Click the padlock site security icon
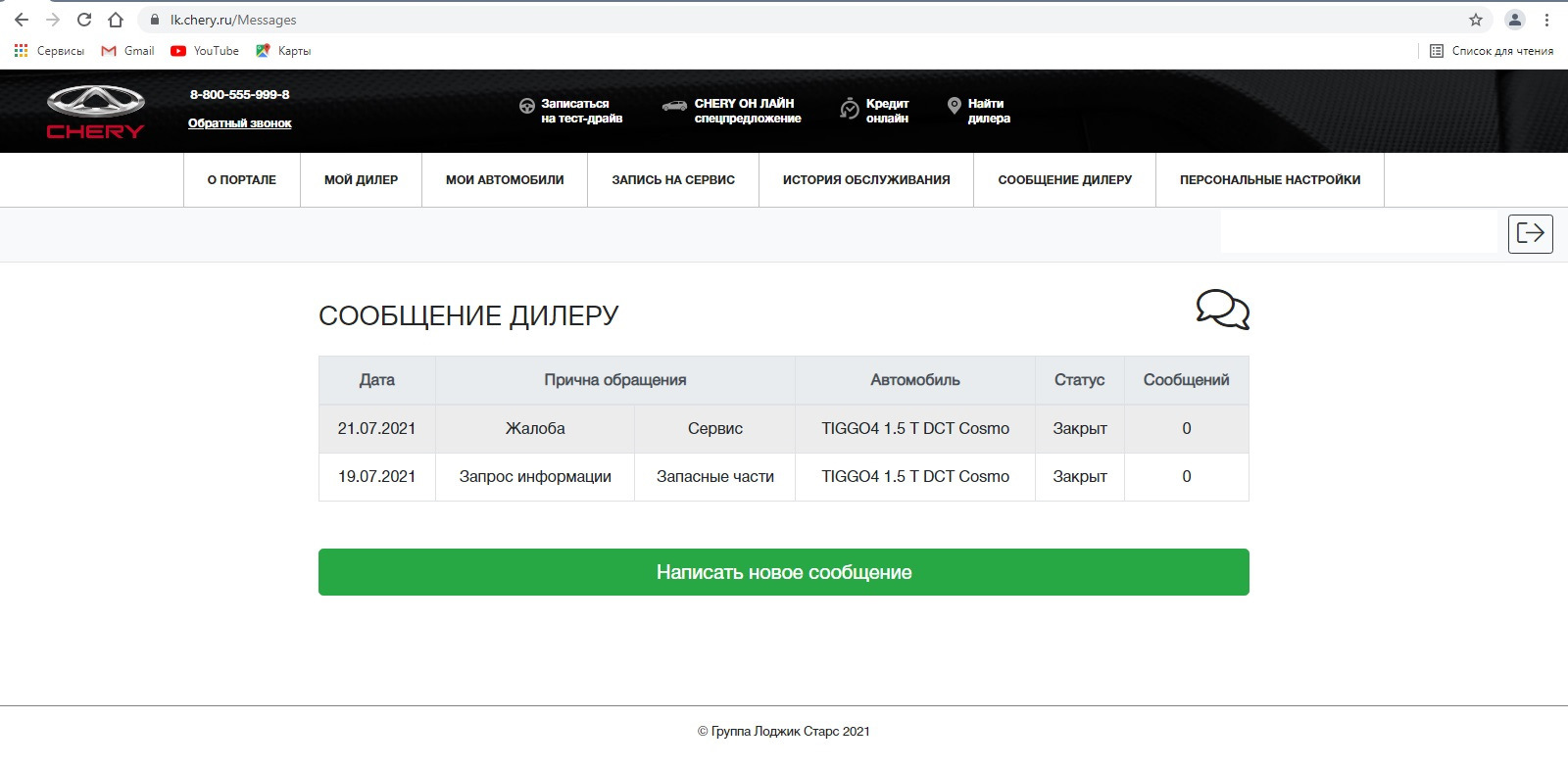The width and height of the screenshot is (1568, 768). tap(154, 20)
